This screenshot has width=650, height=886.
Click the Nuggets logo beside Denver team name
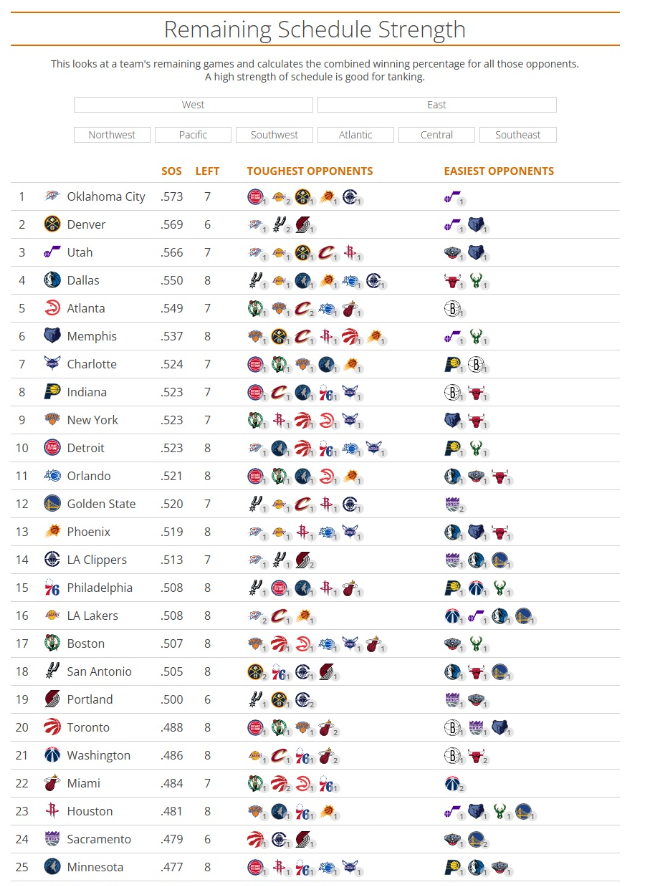(x=52, y=225)
